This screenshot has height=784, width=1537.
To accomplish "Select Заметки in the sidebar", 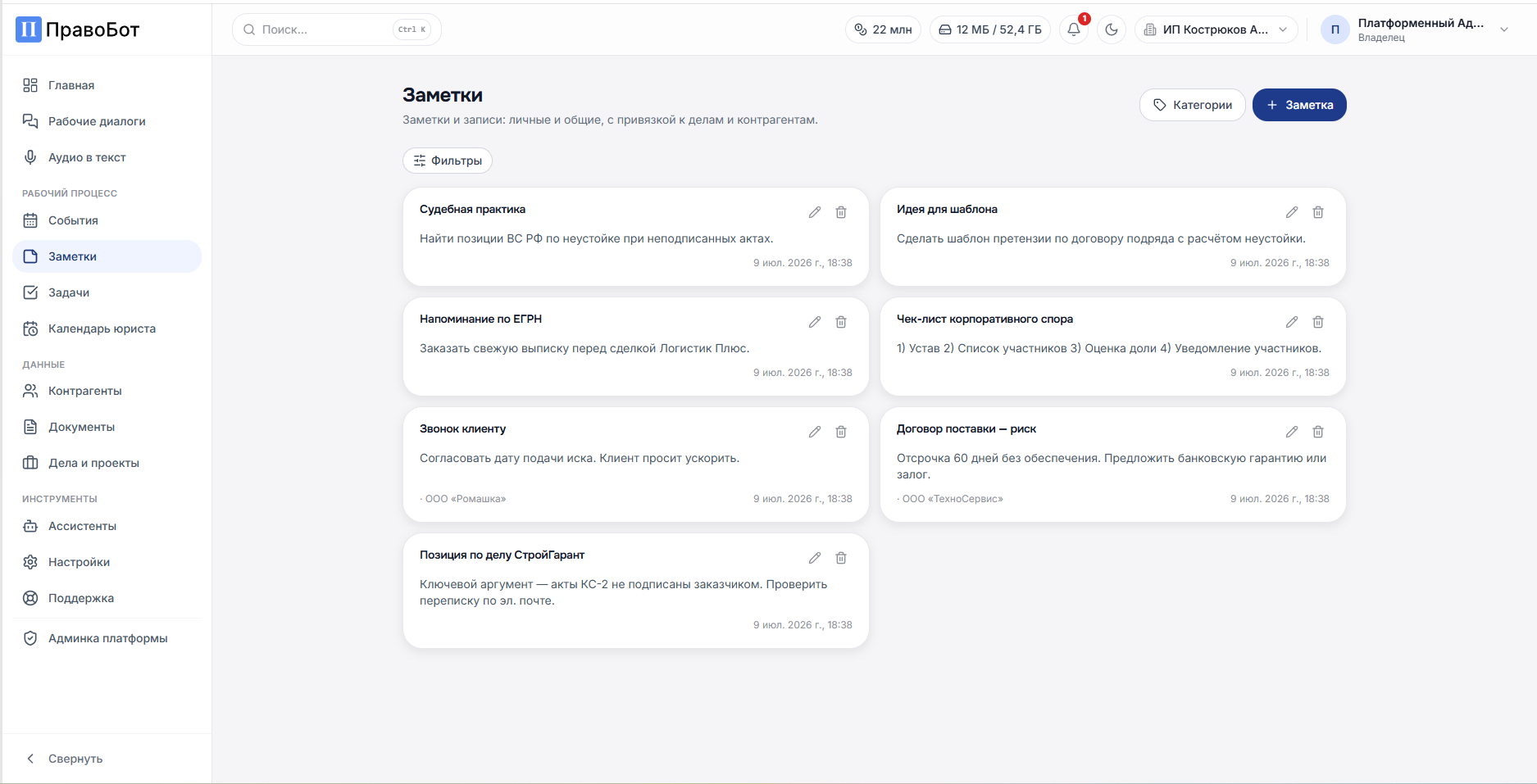I will [107, 256].
